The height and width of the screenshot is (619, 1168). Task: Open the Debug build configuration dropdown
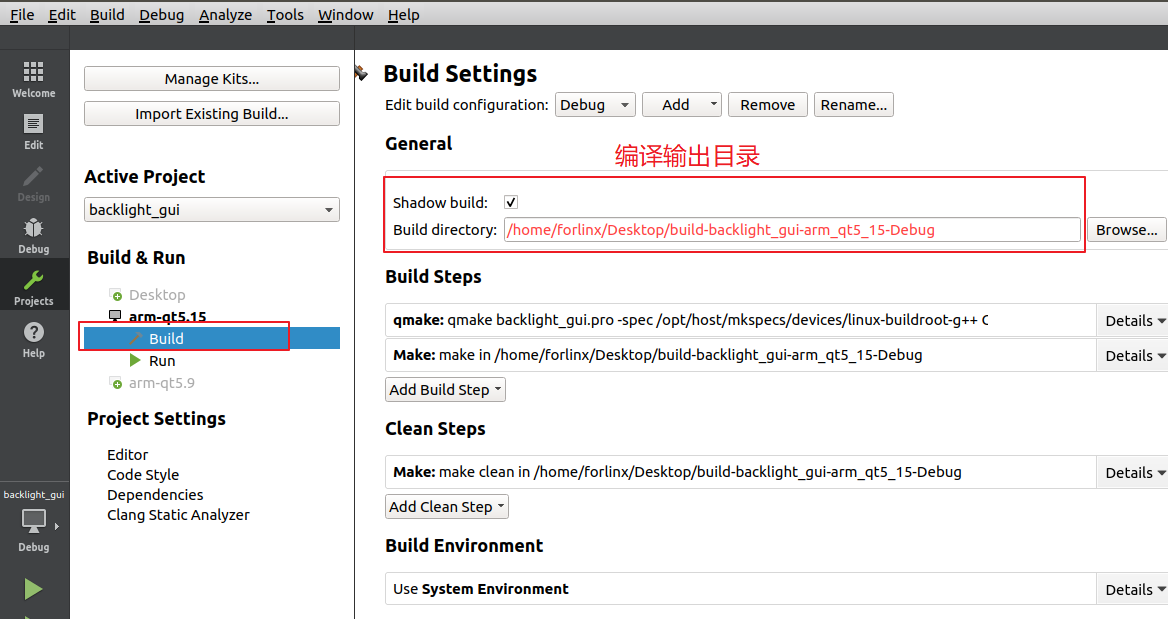click(595, 105)
